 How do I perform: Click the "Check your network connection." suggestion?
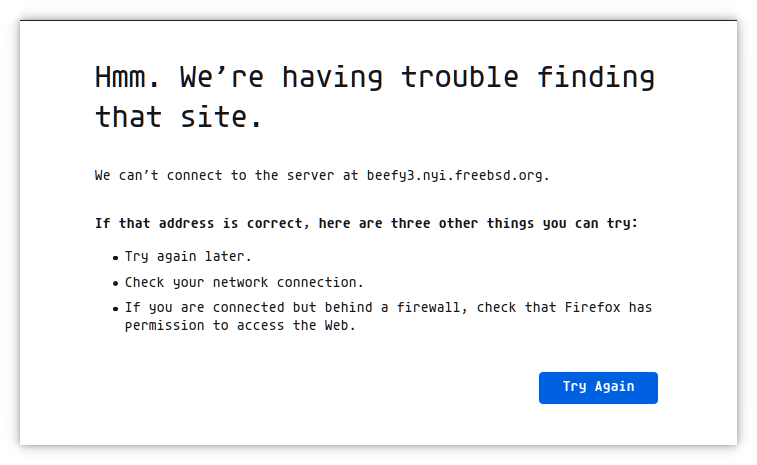point(244,283)
